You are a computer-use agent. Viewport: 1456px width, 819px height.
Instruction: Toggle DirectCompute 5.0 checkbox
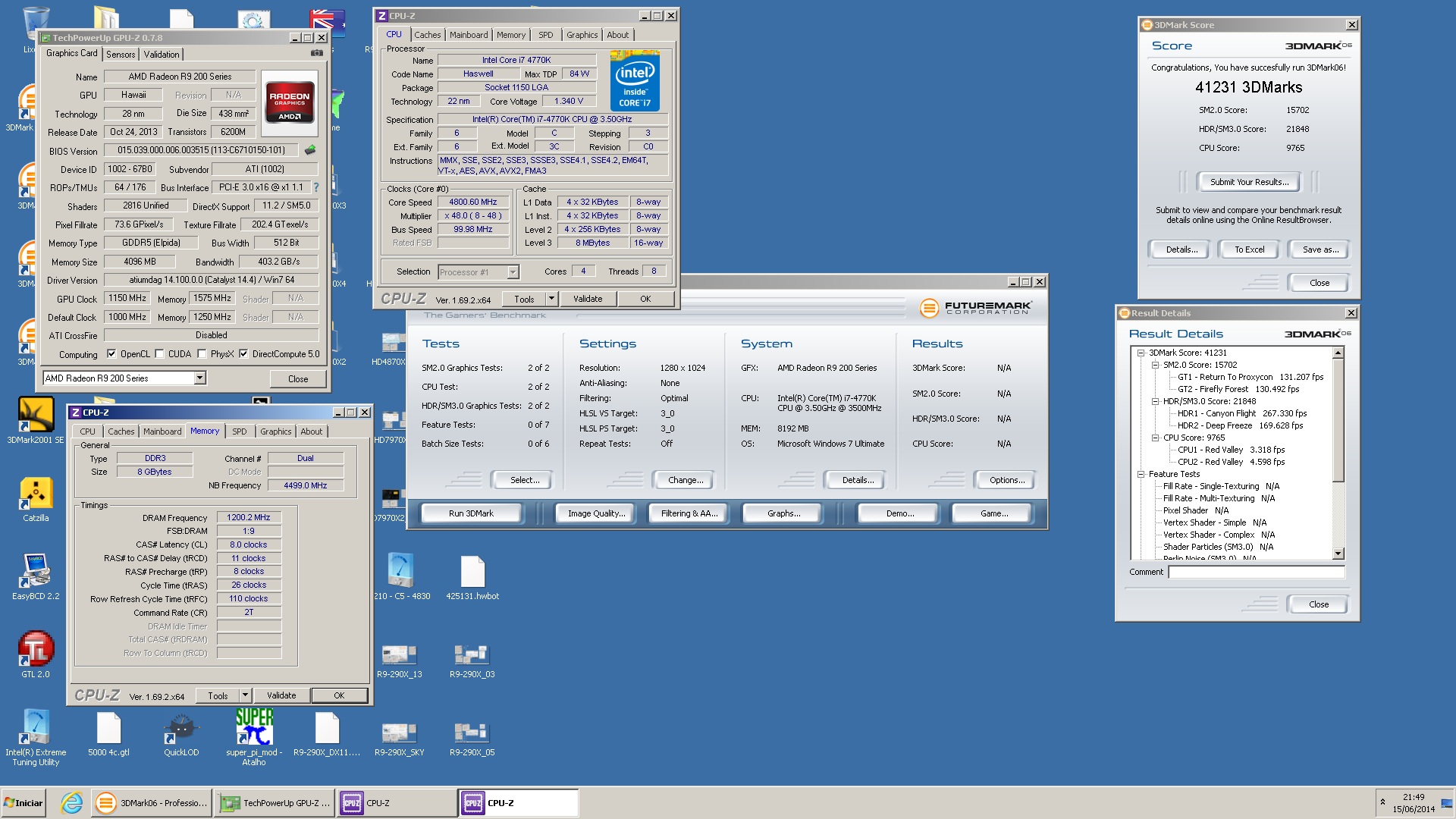[x=243, y=353]
